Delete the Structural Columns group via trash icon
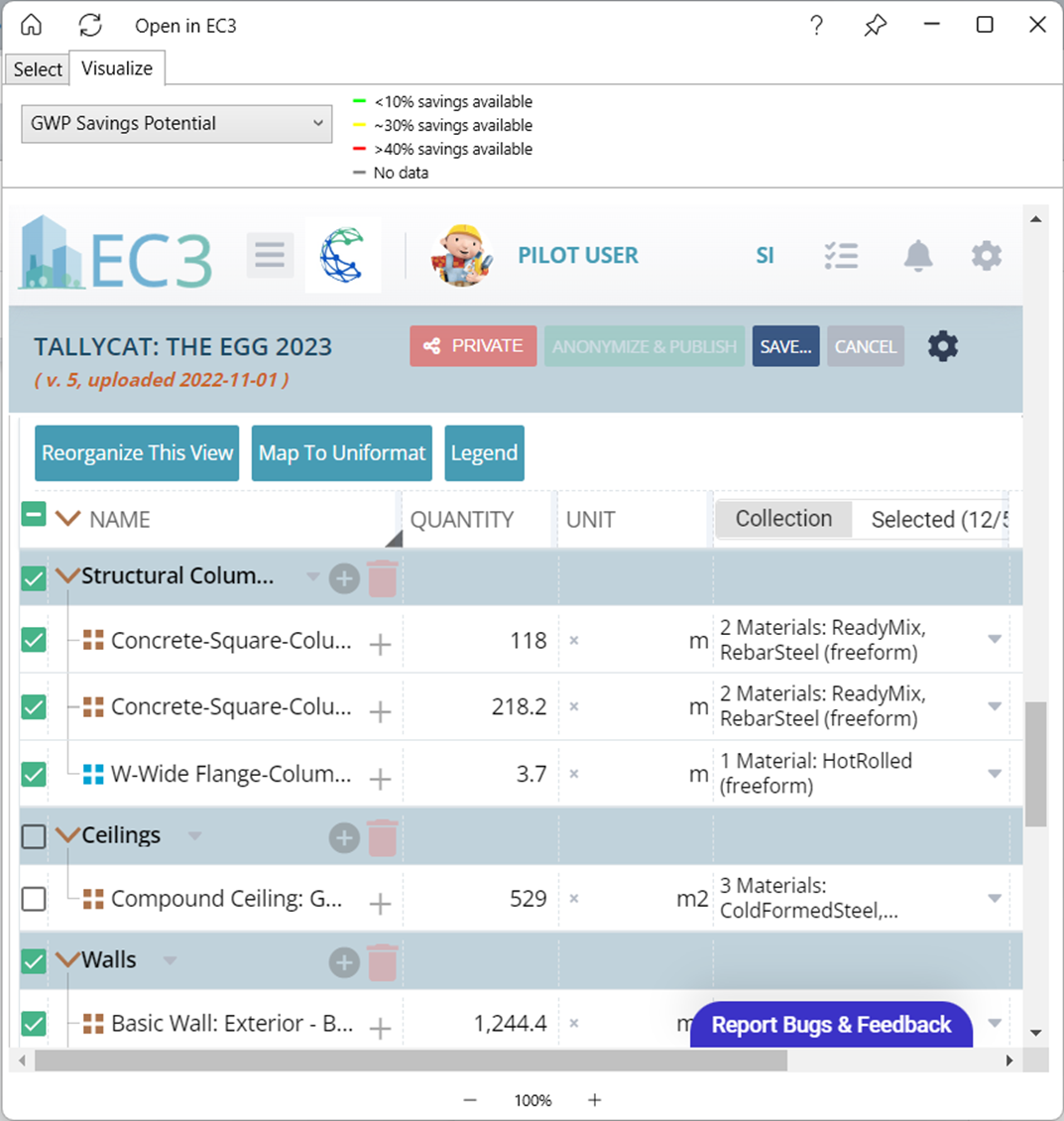Viewport: 1064px width, 1121px height. [383, 578]
